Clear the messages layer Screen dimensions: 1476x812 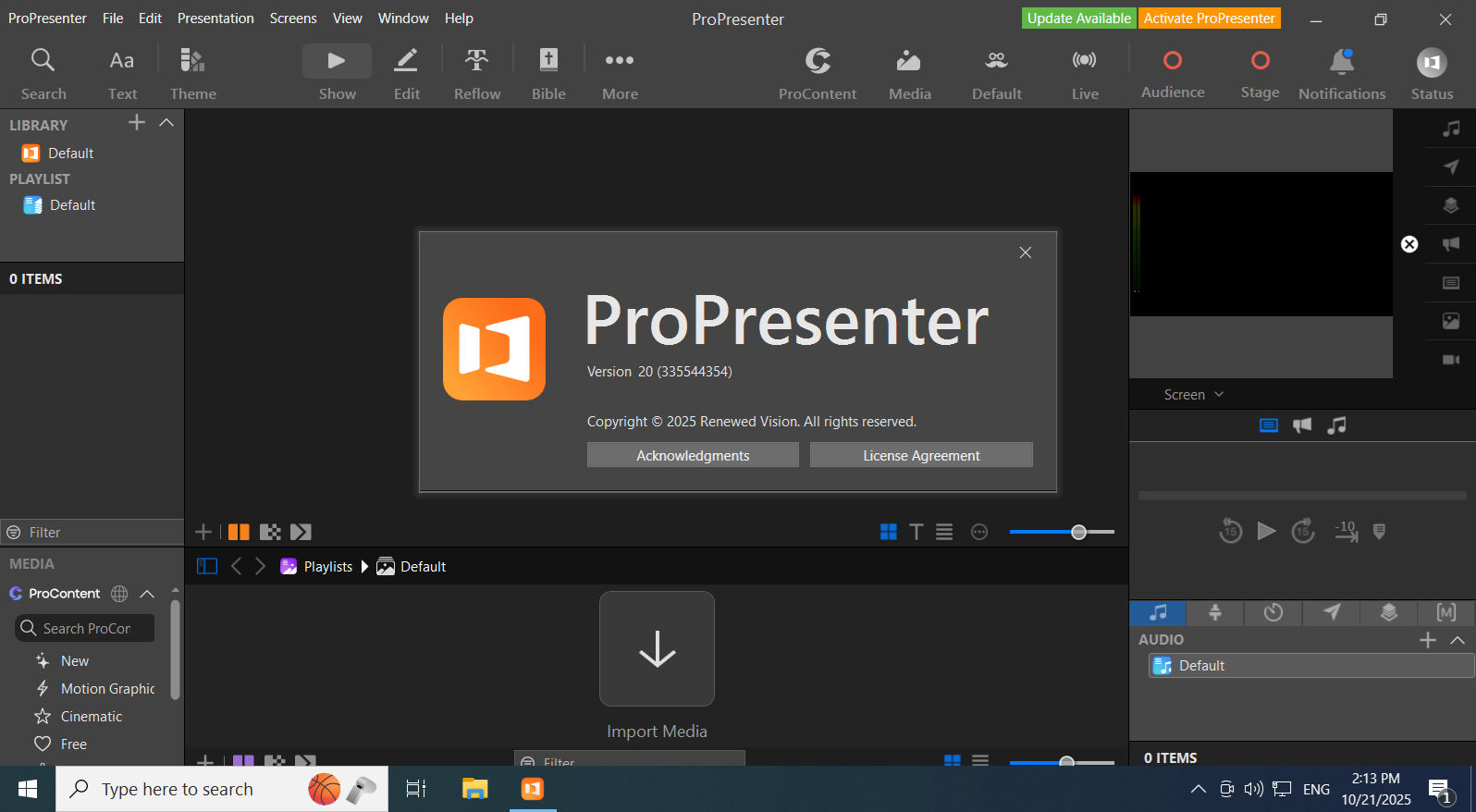[1451, 166]
